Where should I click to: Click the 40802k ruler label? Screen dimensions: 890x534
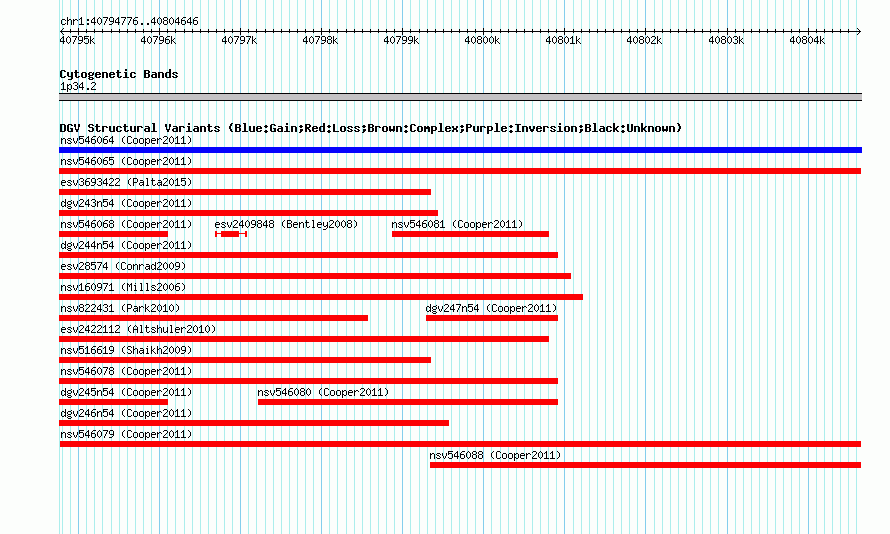644,40
